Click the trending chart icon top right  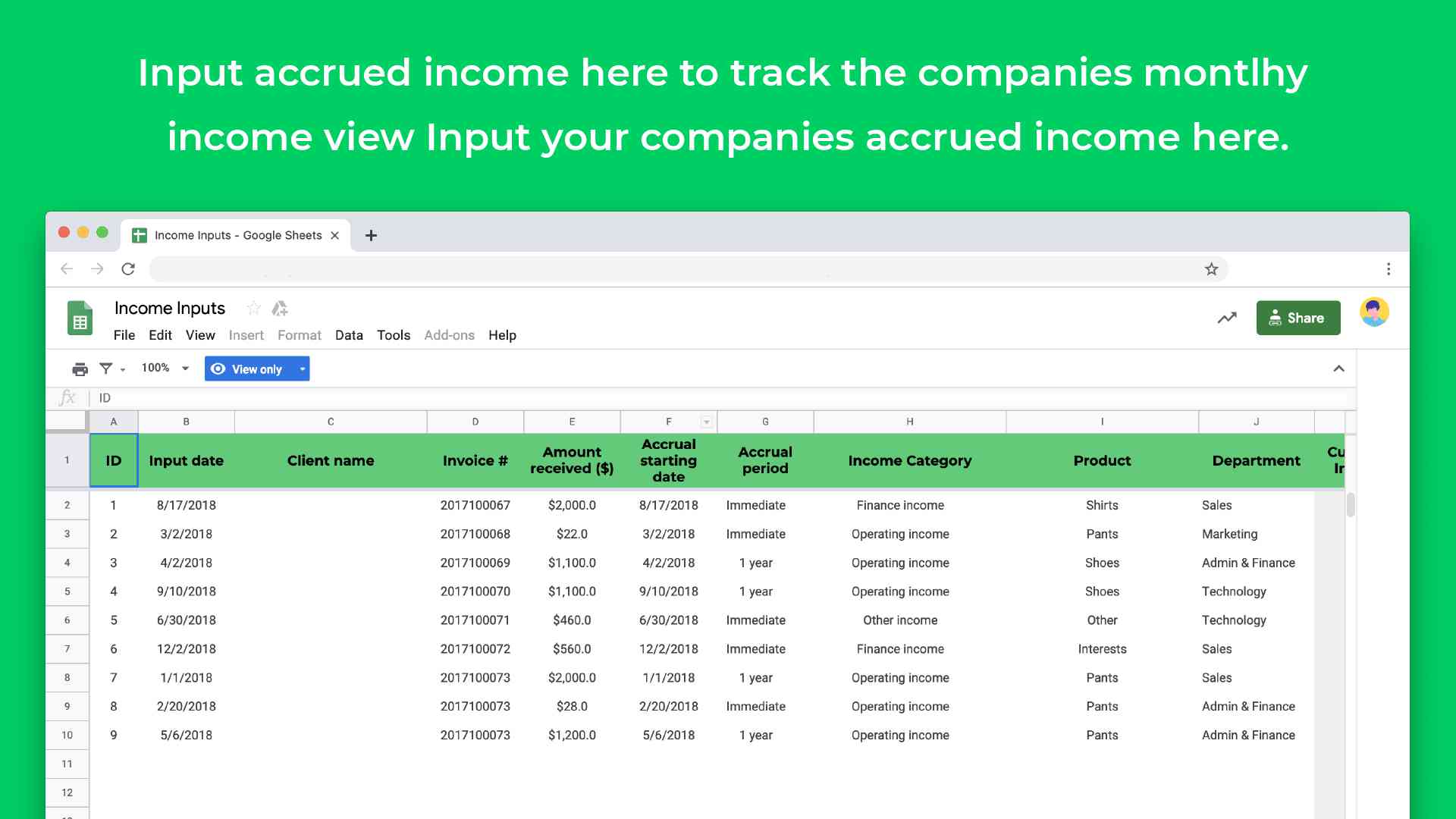click(x=1226, y=317)
